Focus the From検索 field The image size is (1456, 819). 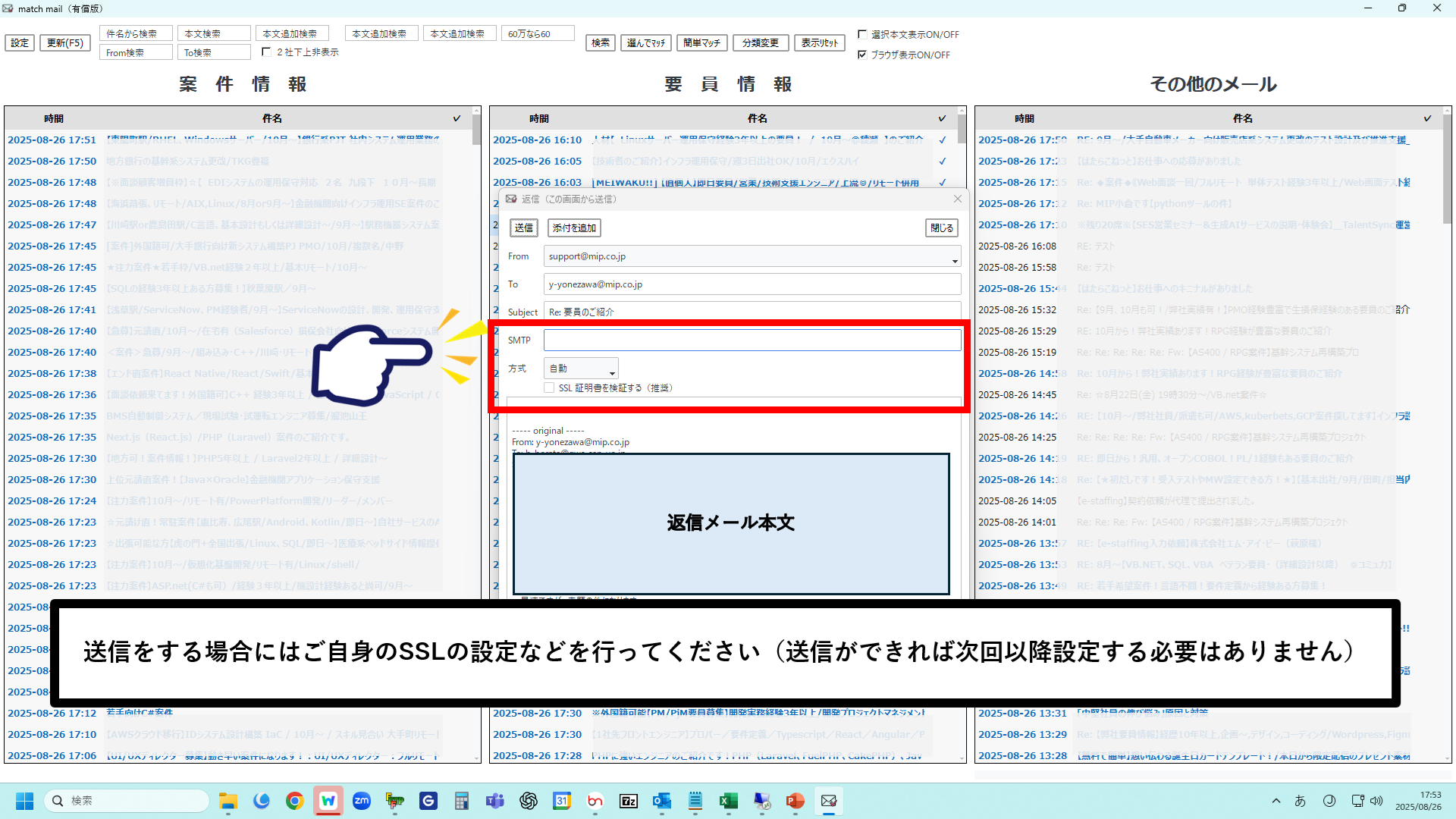point(136,52)
